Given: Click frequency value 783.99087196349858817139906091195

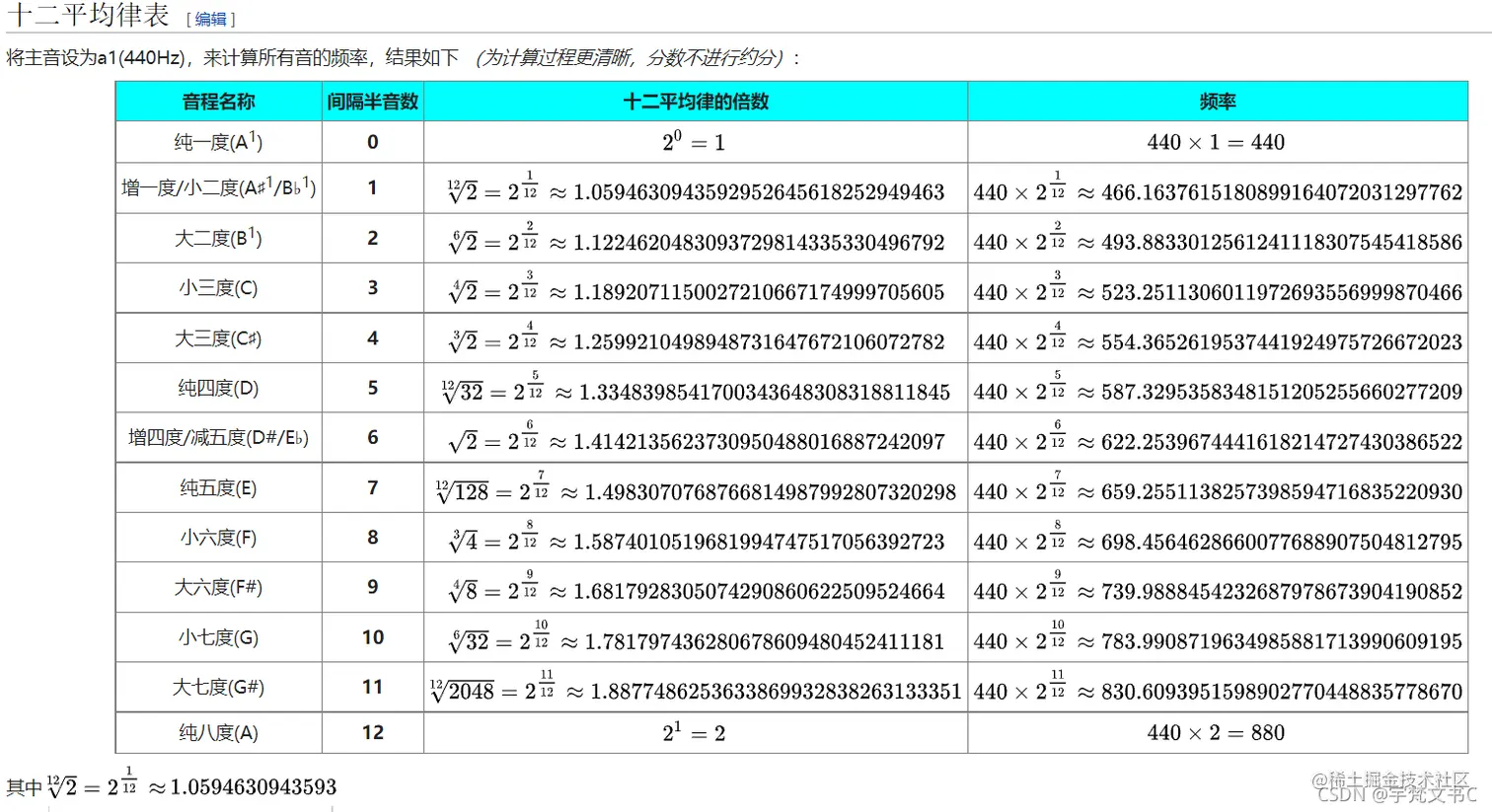Looking at the screenshot, I should tap(1282, 642).
